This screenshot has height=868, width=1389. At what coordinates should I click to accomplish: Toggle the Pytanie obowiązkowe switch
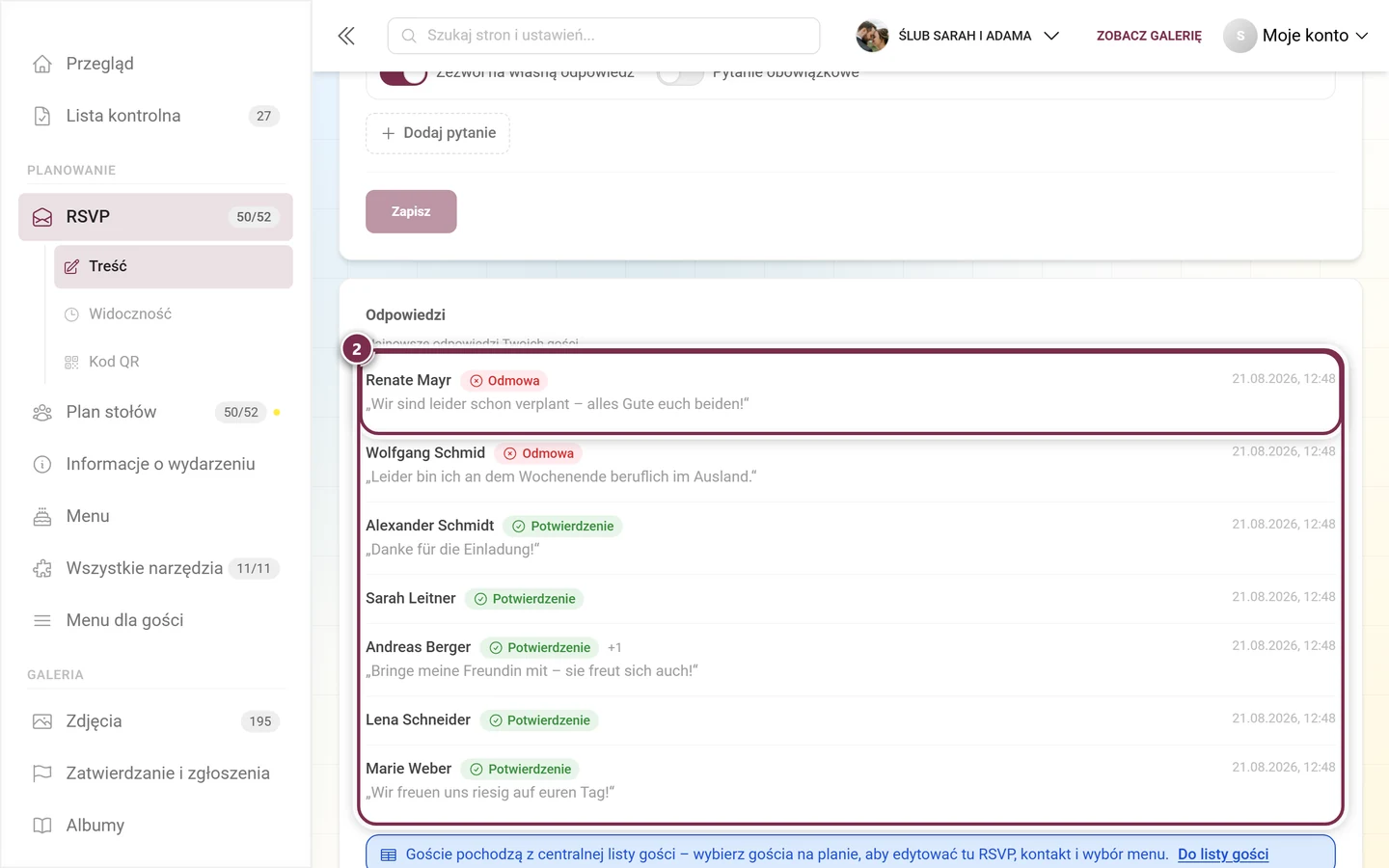(680, 74)
